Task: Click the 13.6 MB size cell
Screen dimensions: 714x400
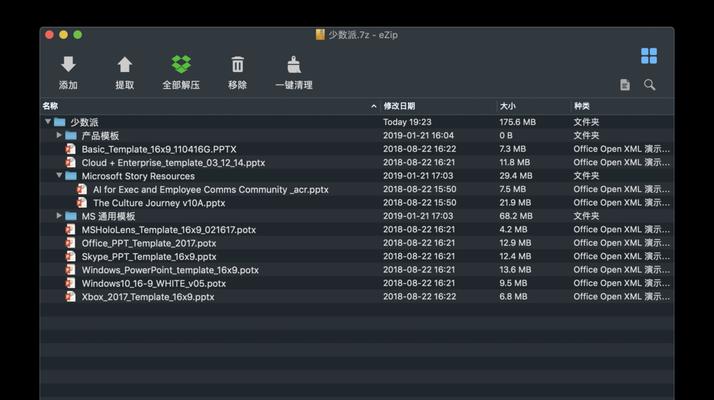Action: point(515,270)
